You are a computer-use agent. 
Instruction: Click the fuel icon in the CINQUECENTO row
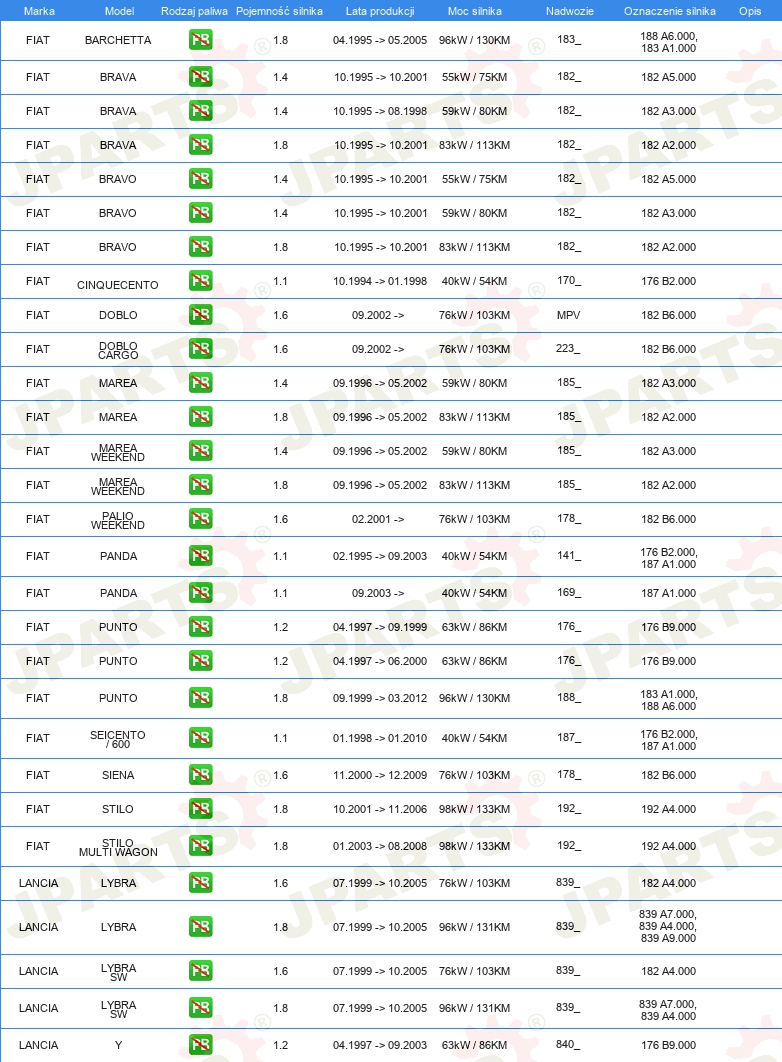[200, 280]
